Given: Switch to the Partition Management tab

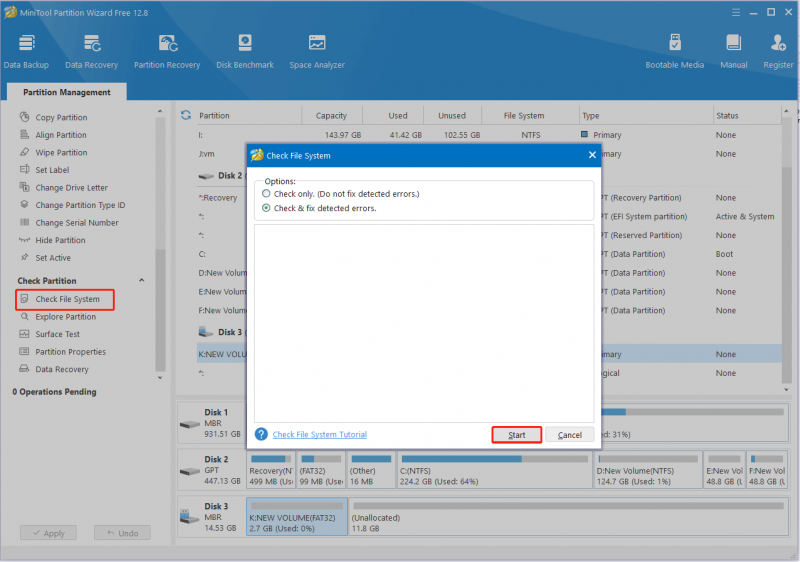Looking at the screenshot, I should pos(67,92).
